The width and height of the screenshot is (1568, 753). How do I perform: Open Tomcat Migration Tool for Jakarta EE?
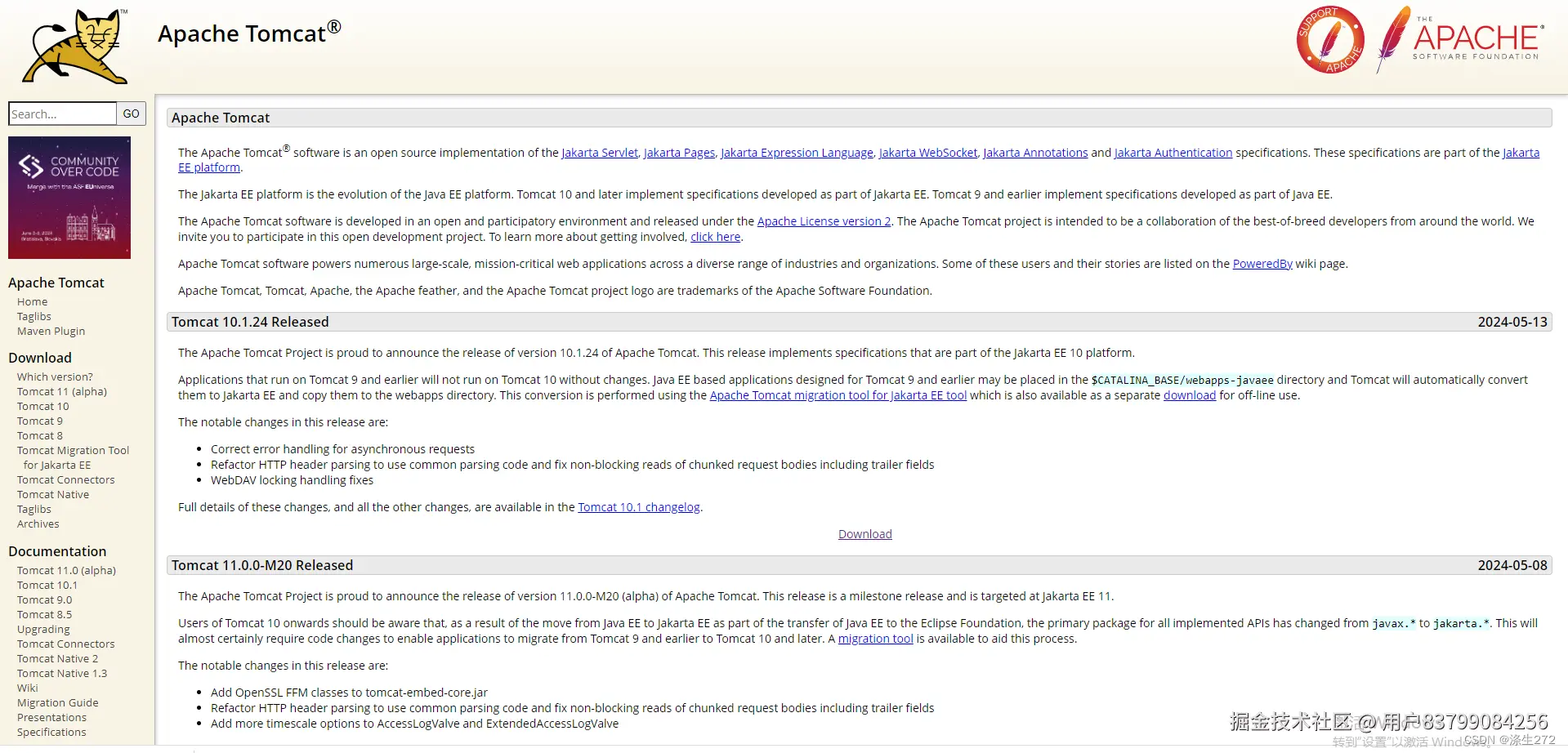[73, 457]
